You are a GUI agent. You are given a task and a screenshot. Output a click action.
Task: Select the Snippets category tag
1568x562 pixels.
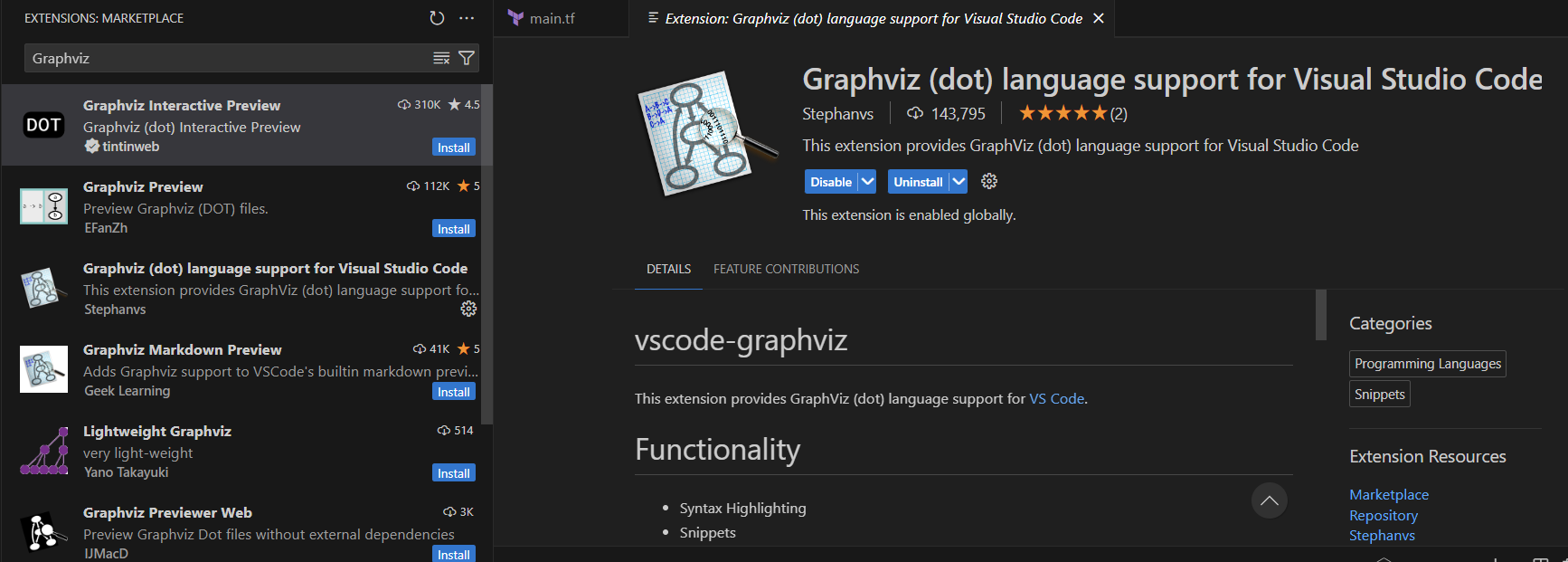pos(1380,394)
